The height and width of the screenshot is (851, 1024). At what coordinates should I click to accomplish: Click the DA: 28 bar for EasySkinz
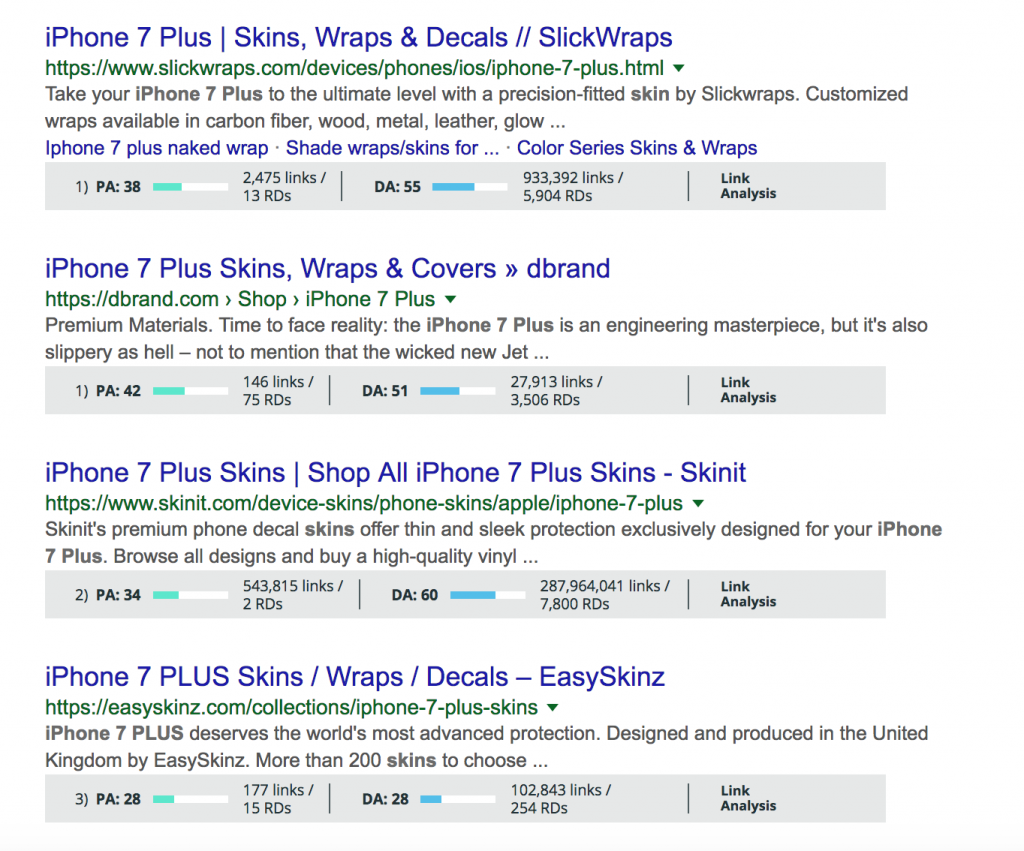click(x=458, y=800)
